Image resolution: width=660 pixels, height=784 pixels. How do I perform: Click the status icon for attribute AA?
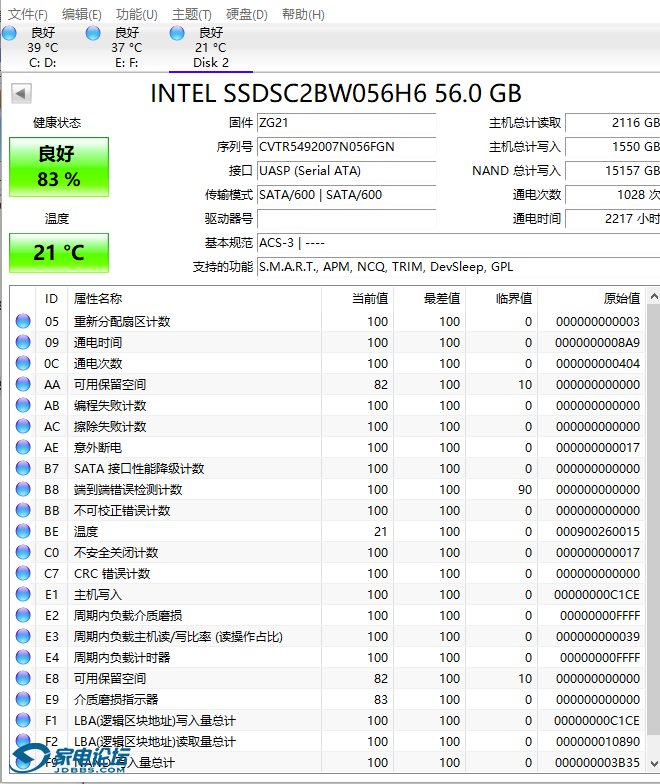pyautogui.click(x=23, y=384)
